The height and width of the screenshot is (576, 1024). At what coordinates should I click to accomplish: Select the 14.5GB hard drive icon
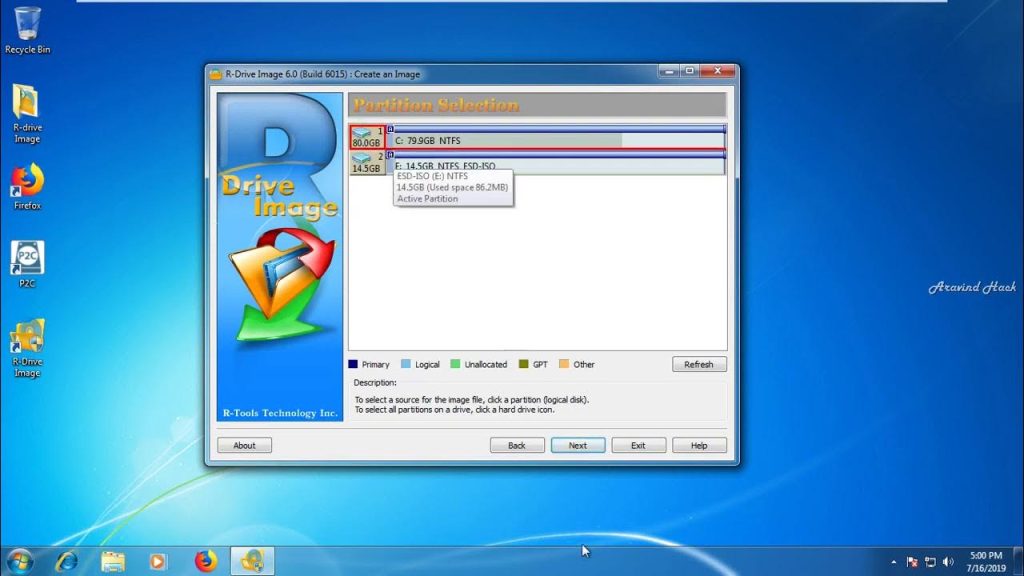click(363, 161)
